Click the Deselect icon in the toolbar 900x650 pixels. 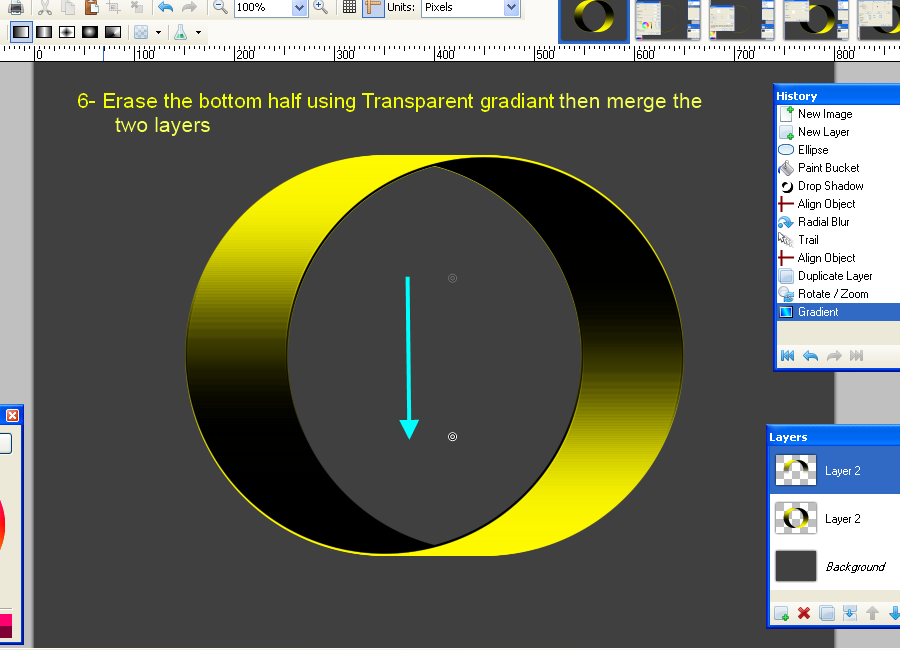(137, 7)
